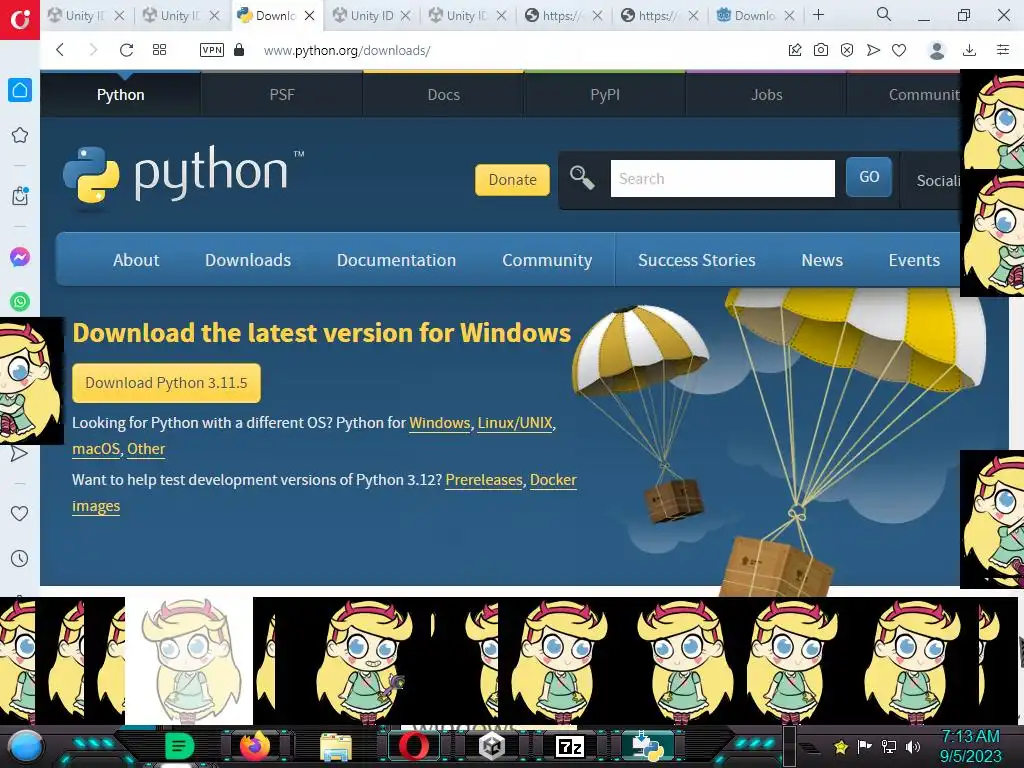Open a new browser tab
Screen dimensions: 1024x768
(818, 14)
